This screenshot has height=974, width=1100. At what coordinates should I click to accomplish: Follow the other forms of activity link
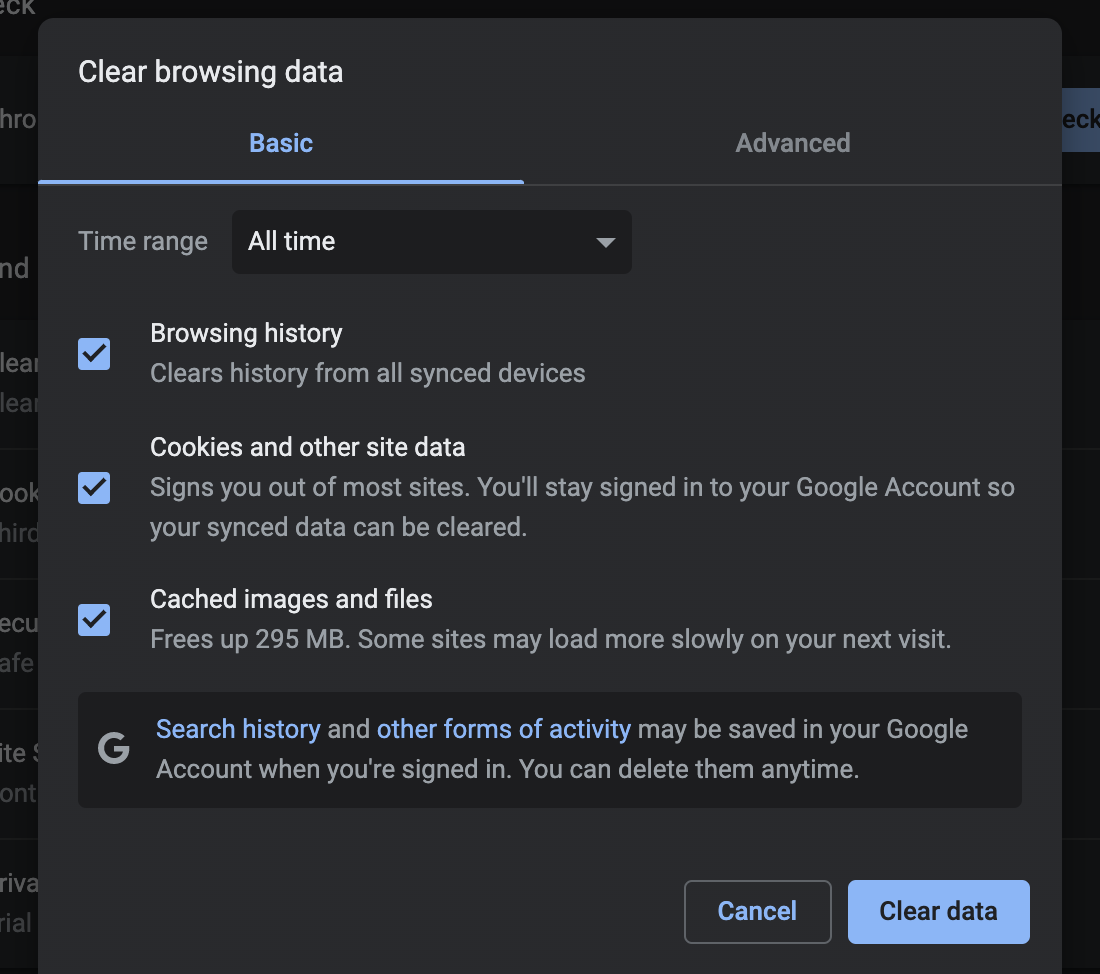pyautogui.click(x=503, y=729)
